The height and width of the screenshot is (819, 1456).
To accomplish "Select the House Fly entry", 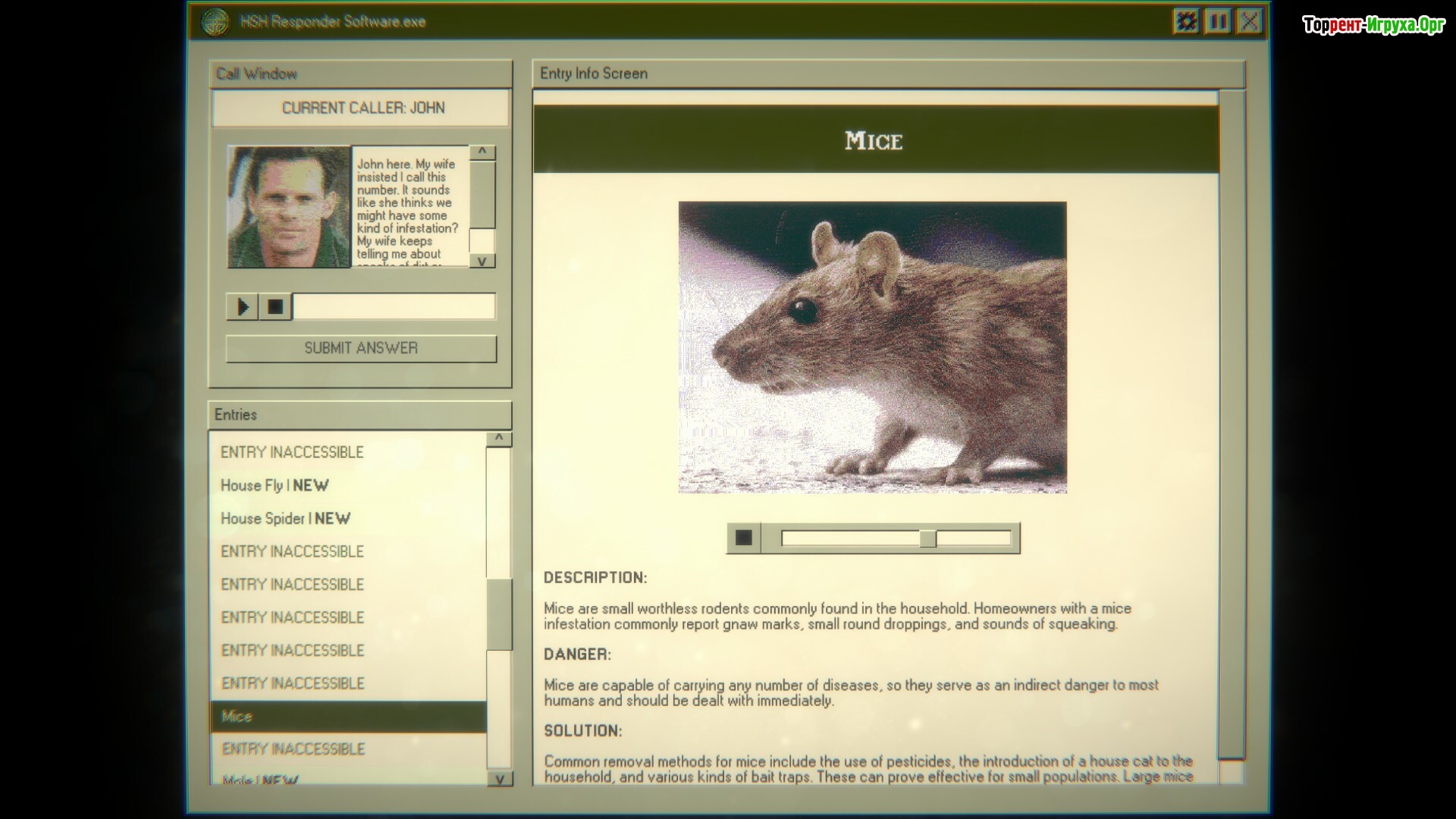I will point(274,485).
